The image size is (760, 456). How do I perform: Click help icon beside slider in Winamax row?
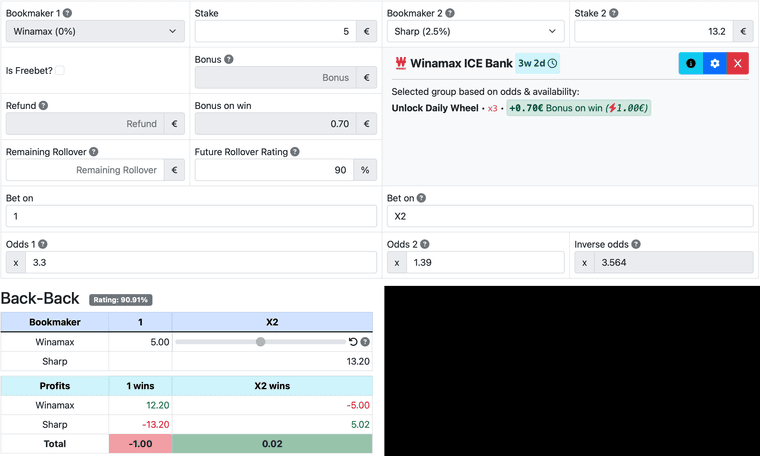click(x=365, y=342)
